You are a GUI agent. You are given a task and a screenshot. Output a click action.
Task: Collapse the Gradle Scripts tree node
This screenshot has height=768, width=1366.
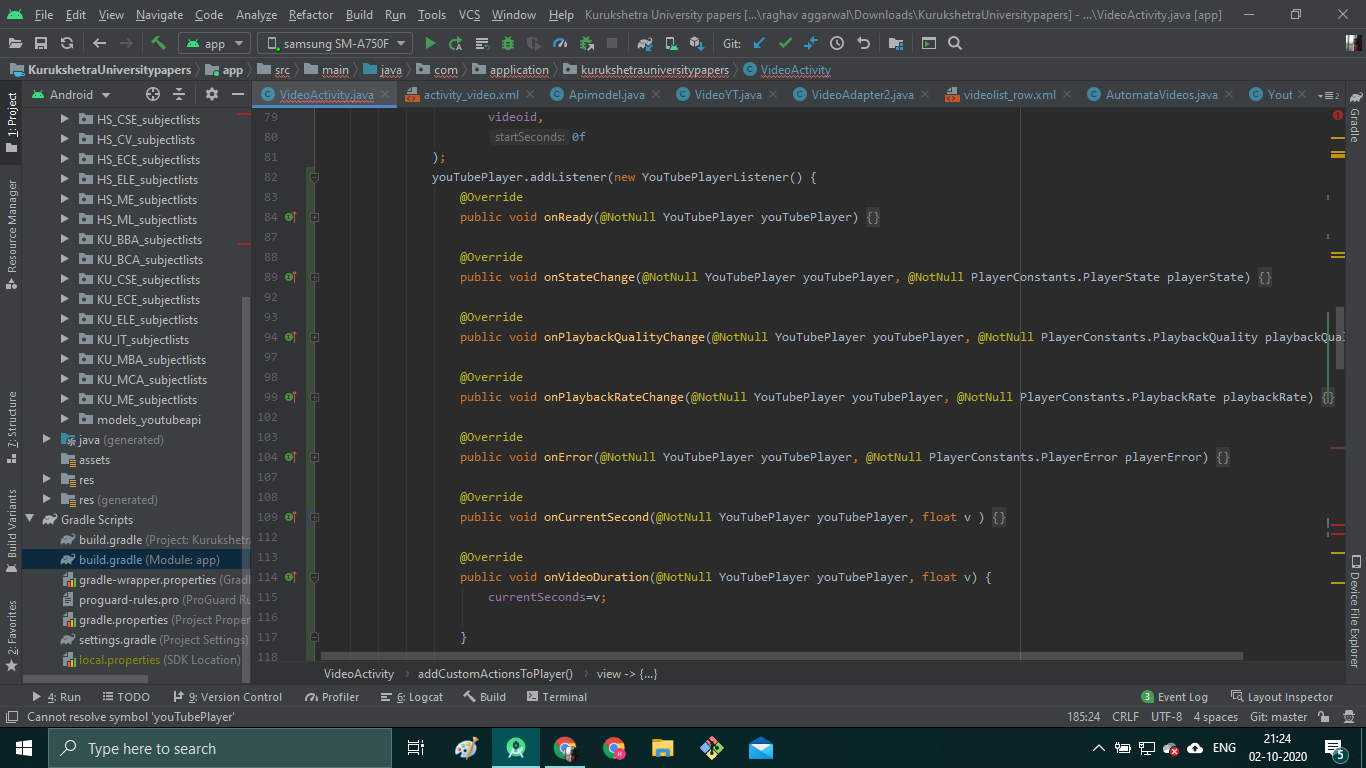tap(30, 519)
